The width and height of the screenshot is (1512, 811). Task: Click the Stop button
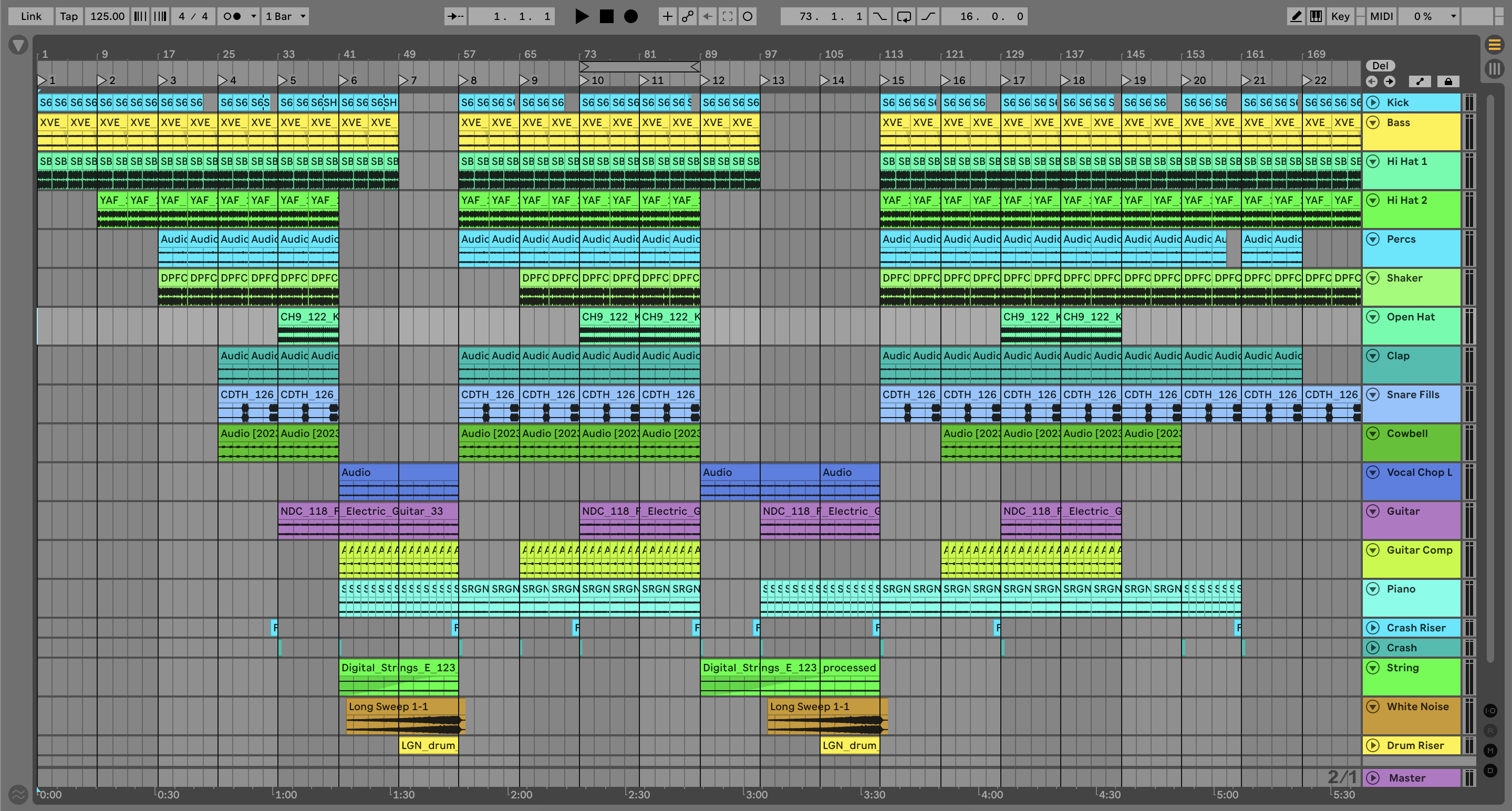606,16
